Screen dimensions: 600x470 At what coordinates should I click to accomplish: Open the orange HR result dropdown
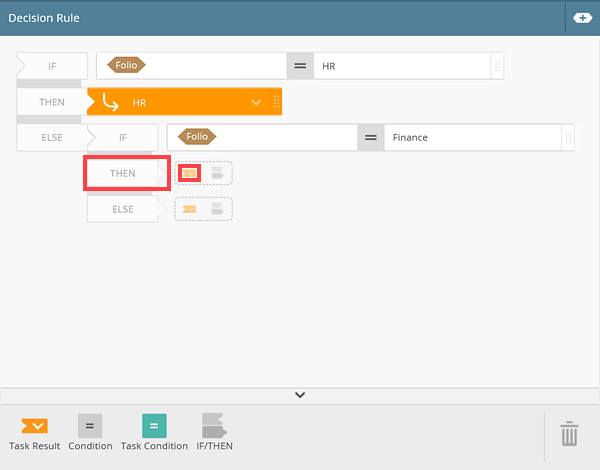[256, 102]
